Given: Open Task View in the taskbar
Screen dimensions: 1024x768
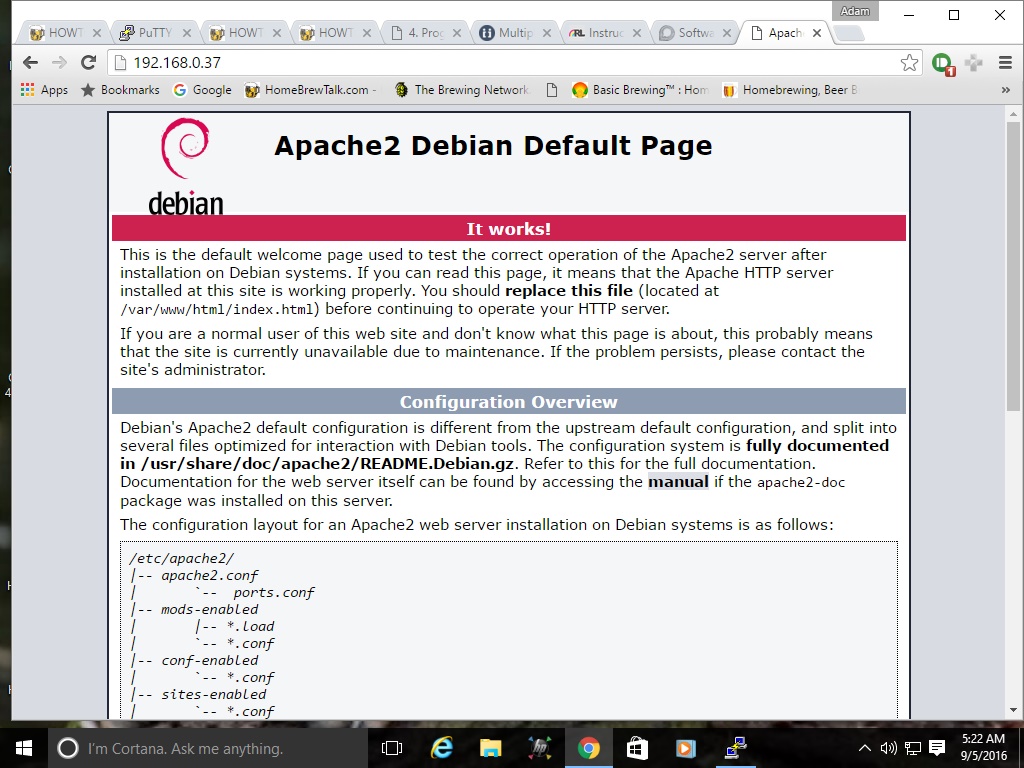Looking at the screenshot, I should [392, 748].
